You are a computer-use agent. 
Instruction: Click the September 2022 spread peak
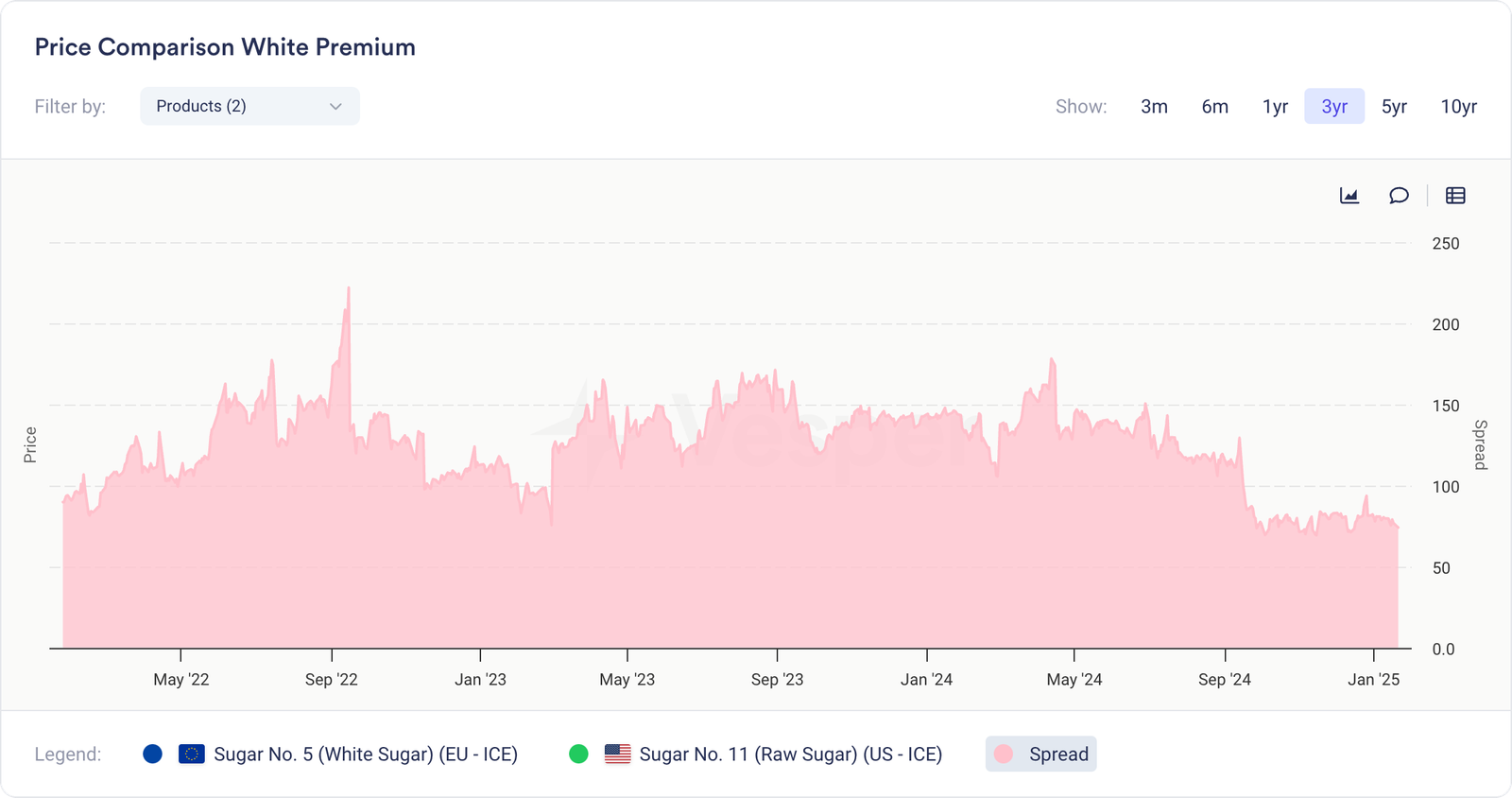point(349,288)
